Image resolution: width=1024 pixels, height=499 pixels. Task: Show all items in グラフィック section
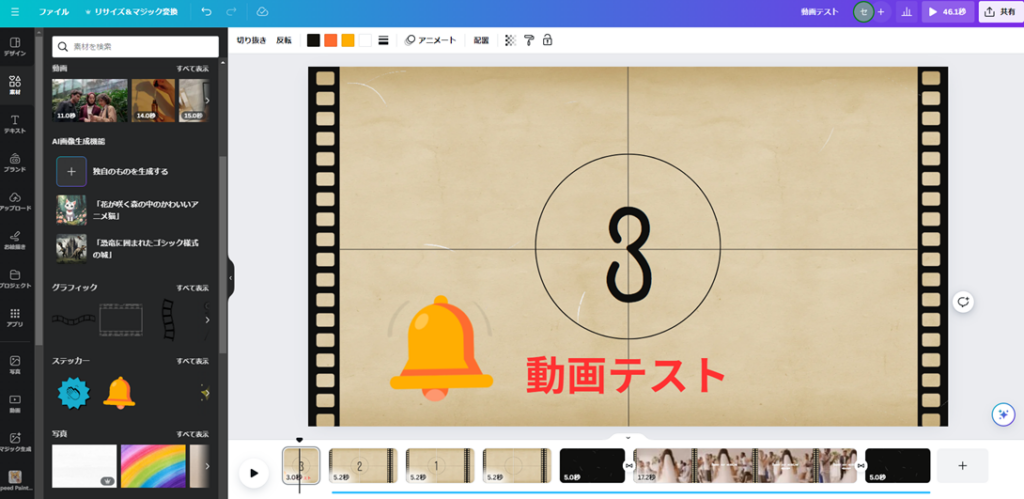click(x=192, y=287)
